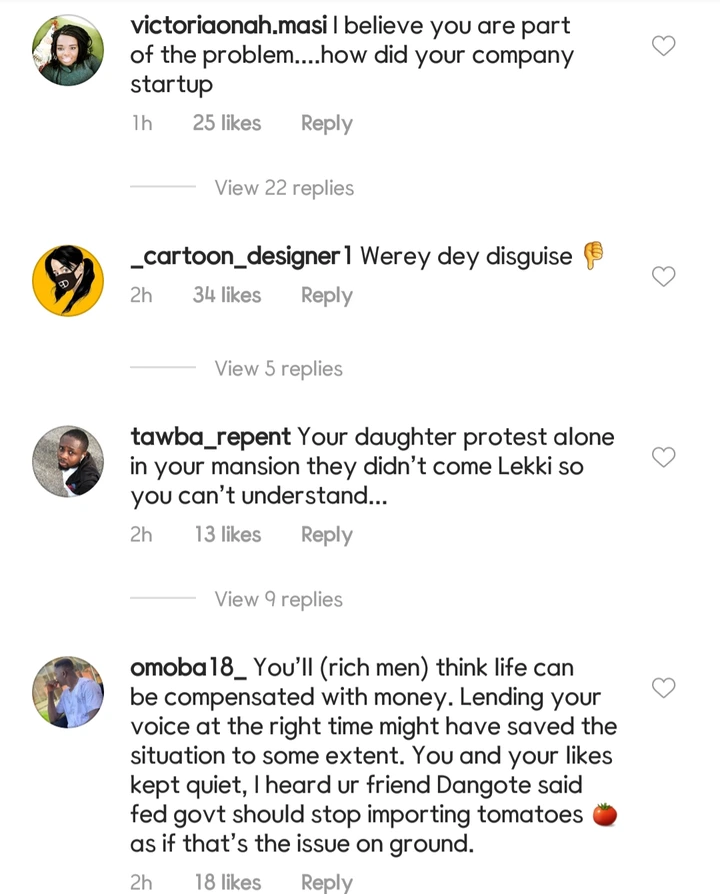
Task: Open victoriaonah.masi's profile picture
Action: (68, 50)
